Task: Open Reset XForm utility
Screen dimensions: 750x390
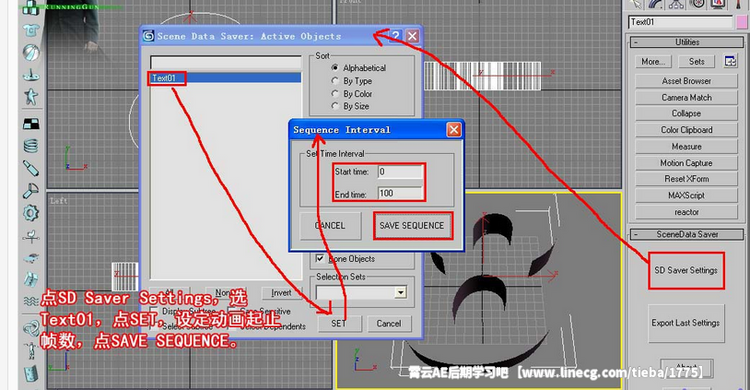Action: 686,178
